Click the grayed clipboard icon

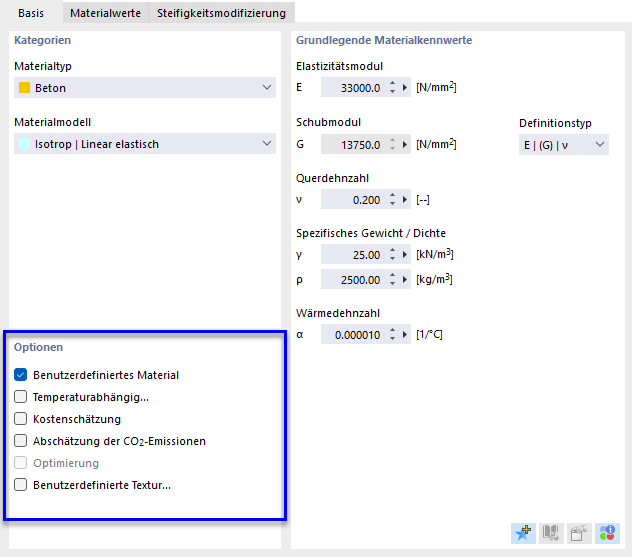click(x=579, y=533)
